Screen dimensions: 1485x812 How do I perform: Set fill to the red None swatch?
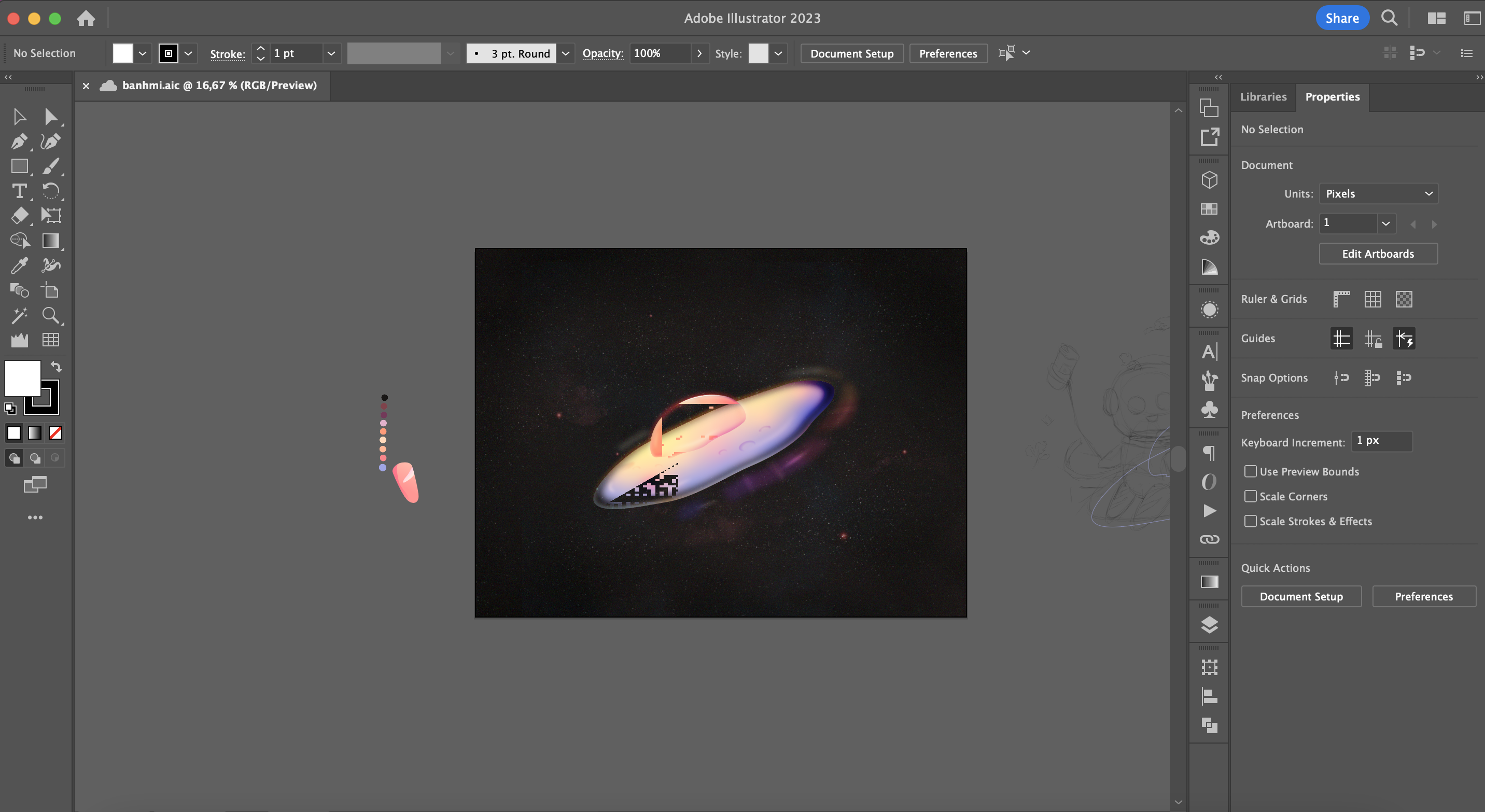pyautogui.click(x=55, y=433)
